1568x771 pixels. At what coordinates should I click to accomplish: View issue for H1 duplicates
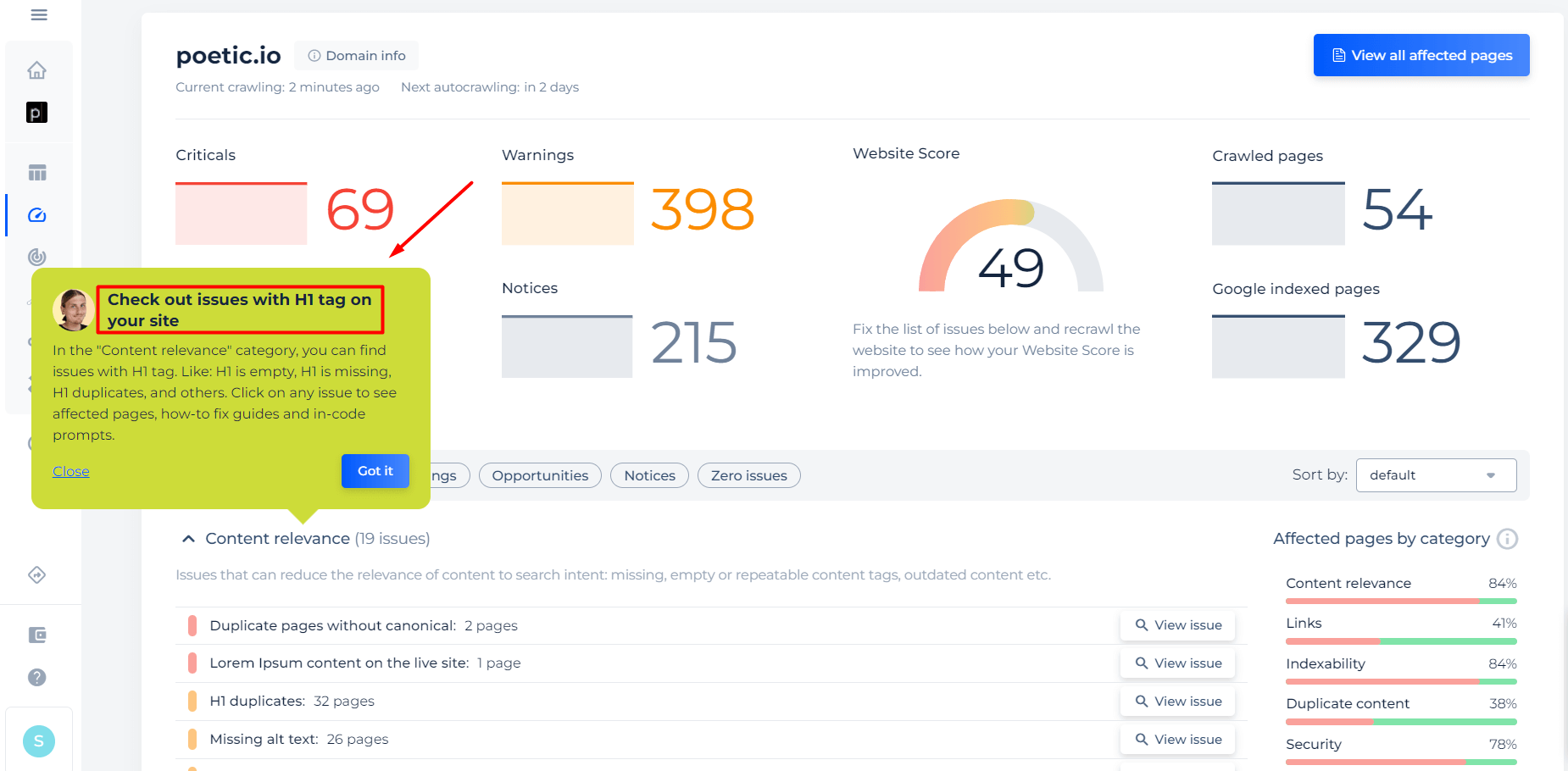point(1177,702)
